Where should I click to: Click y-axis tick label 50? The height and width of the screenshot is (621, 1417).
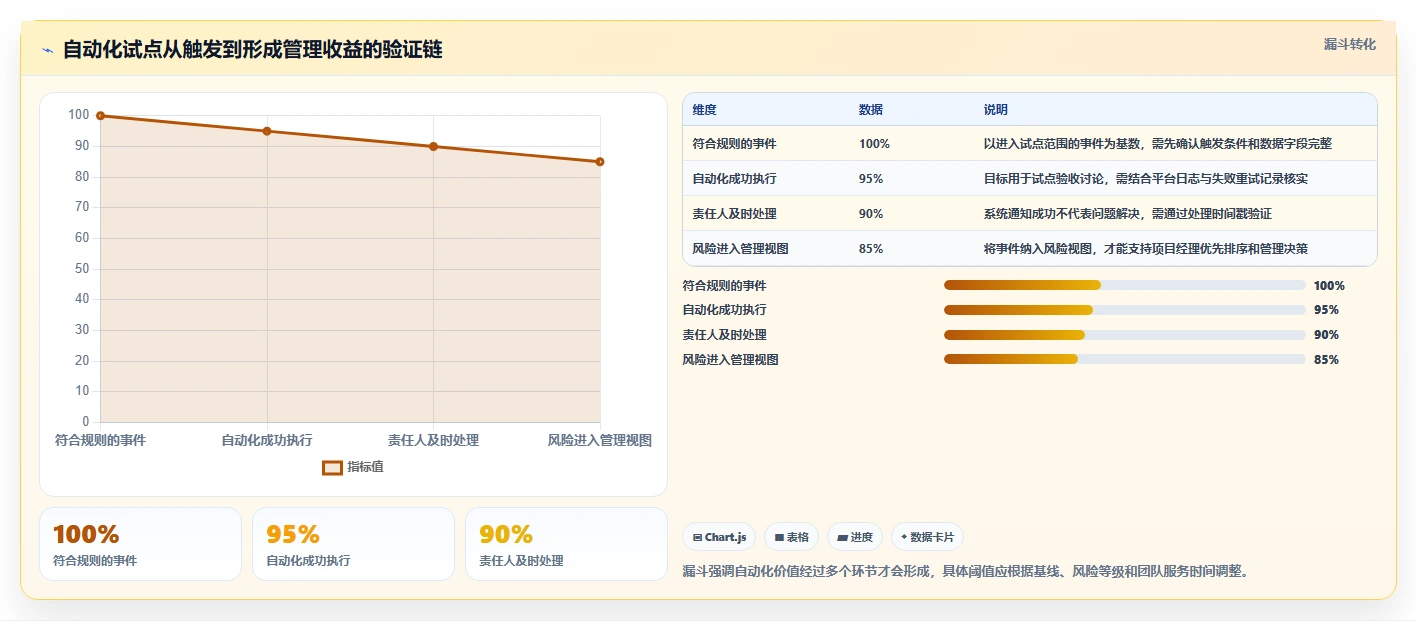[x=82, y=269]
